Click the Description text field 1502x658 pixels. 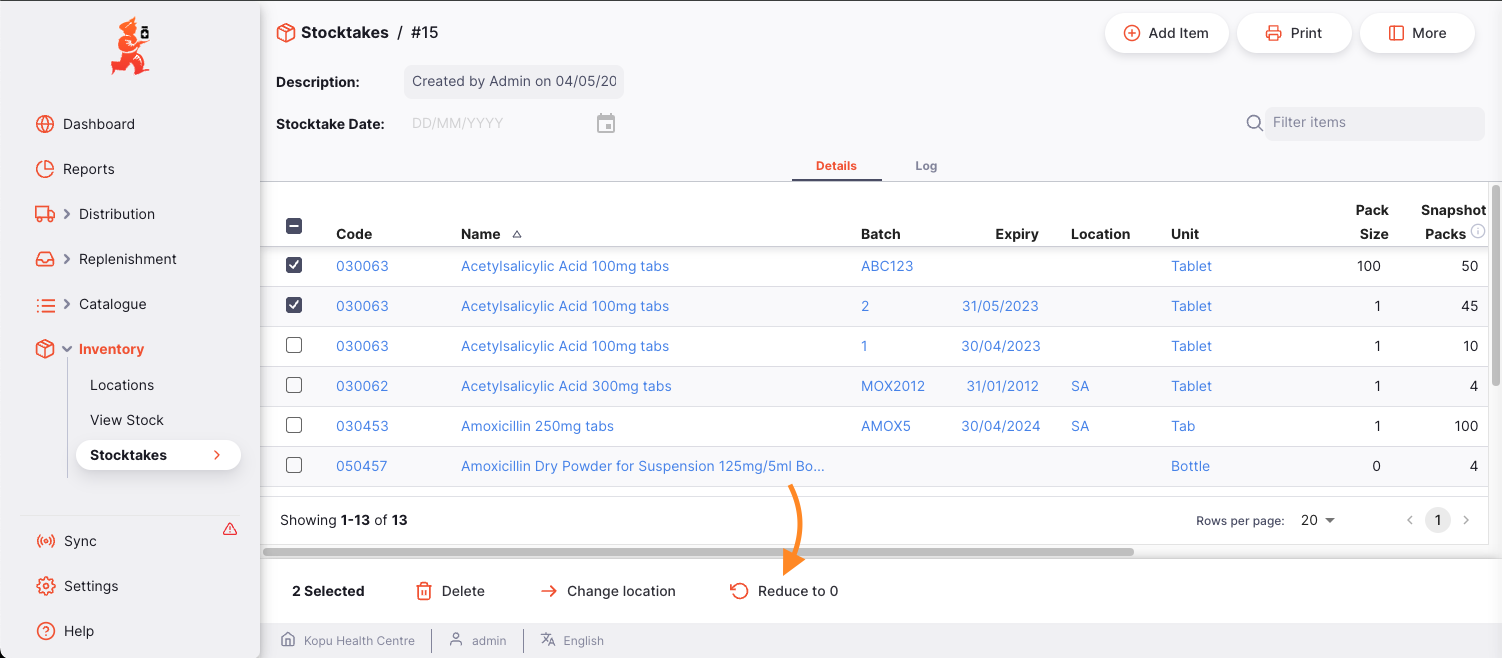click(x=514, y=82)
